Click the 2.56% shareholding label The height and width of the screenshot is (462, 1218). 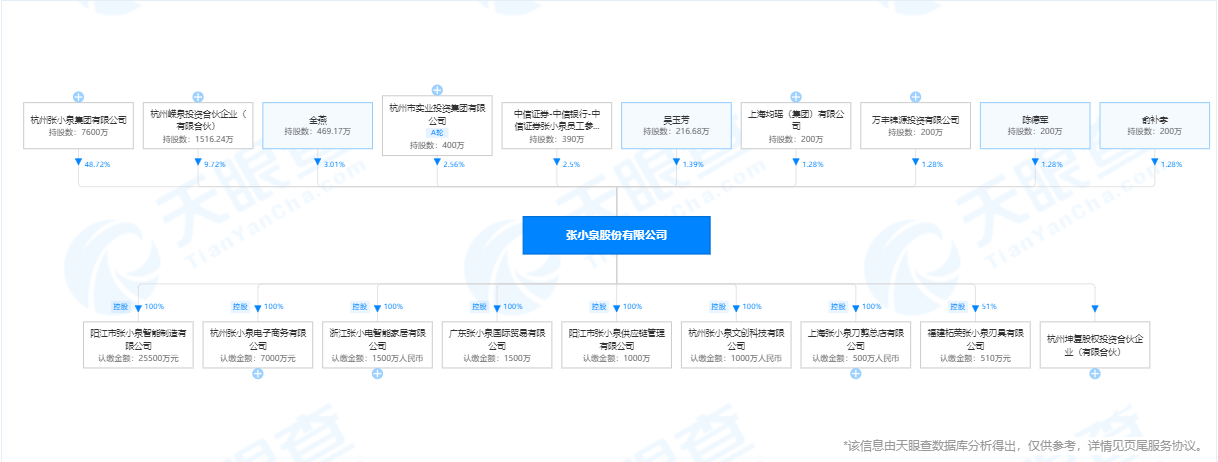(x=455, y=164)
